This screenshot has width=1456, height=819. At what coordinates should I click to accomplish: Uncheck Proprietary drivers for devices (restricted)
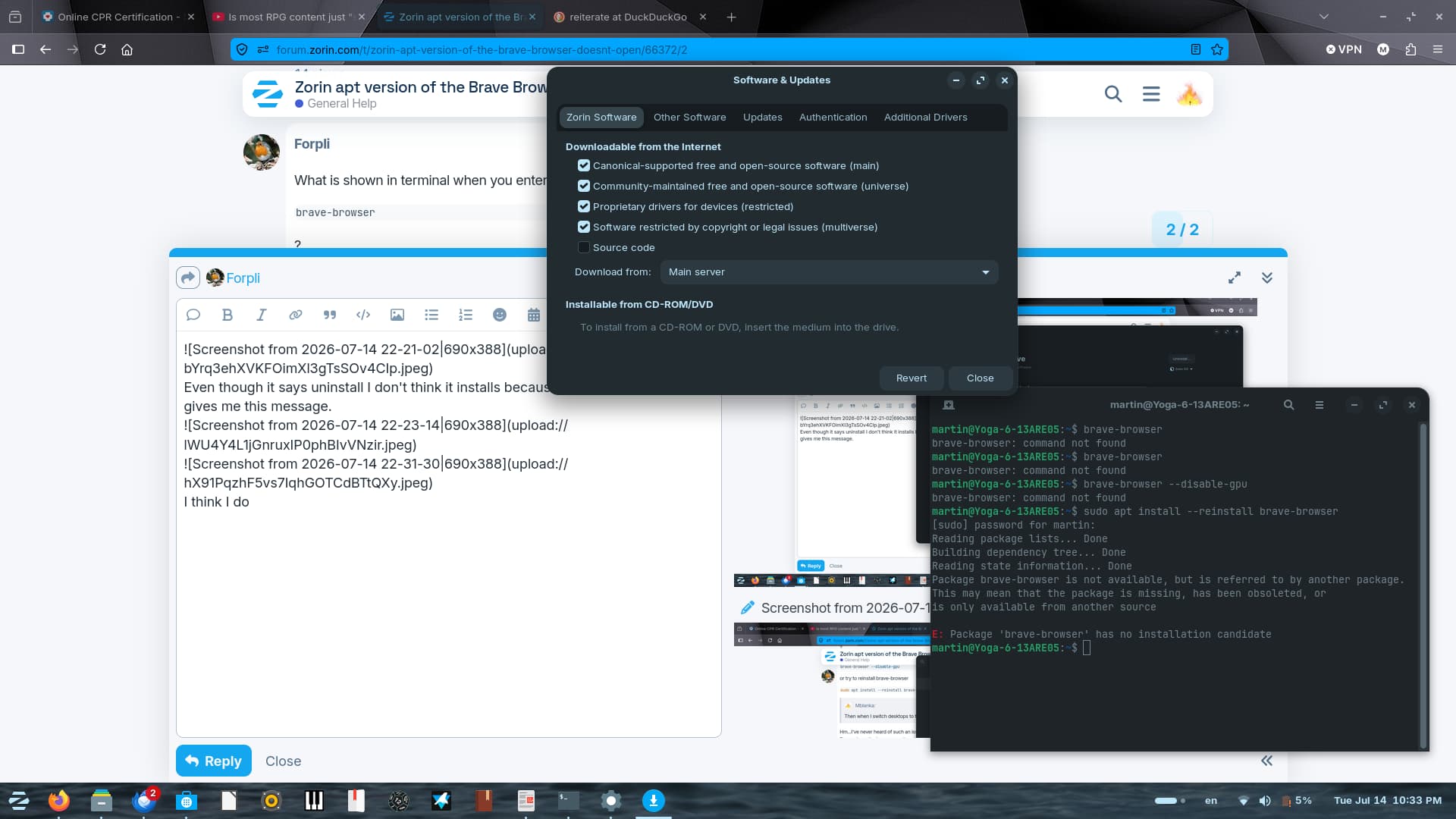tap(584, 206)
